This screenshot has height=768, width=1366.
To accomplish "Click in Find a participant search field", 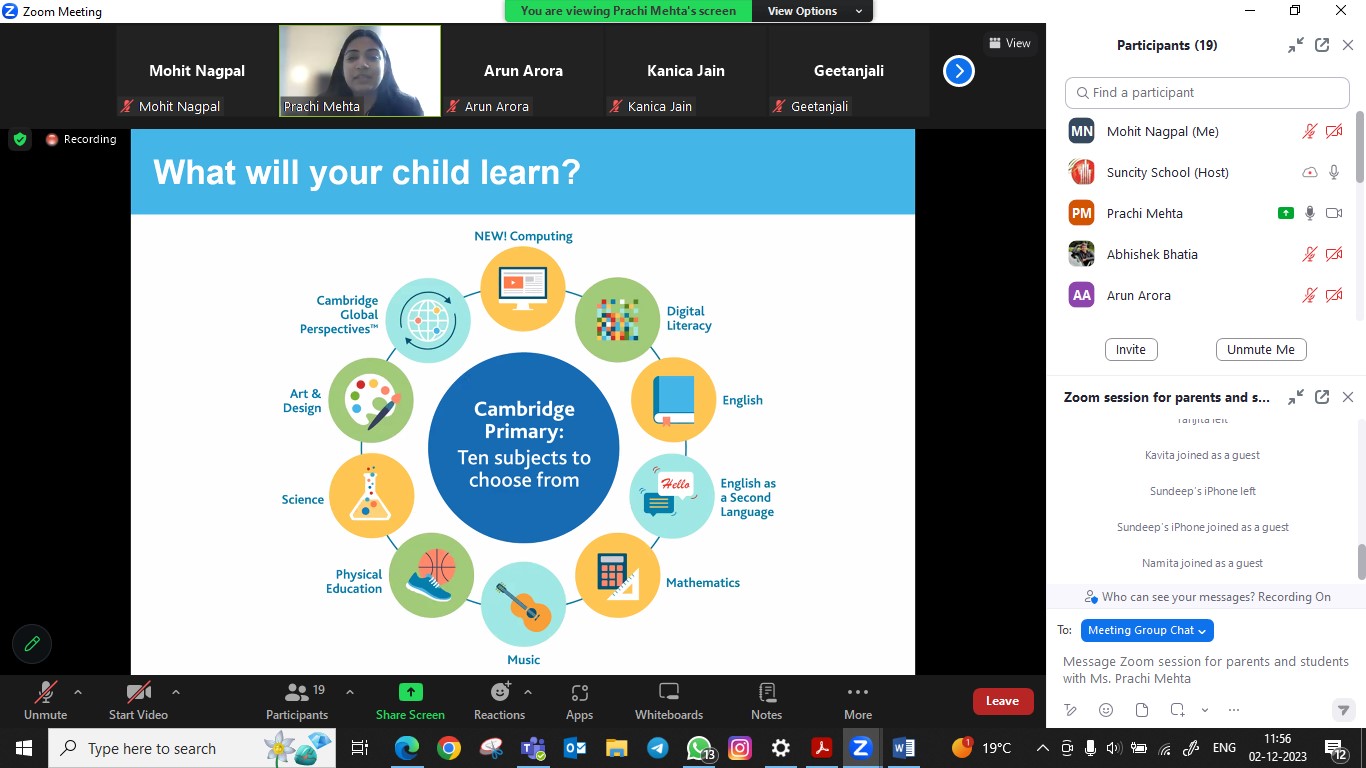I will tap(1207, 92).
